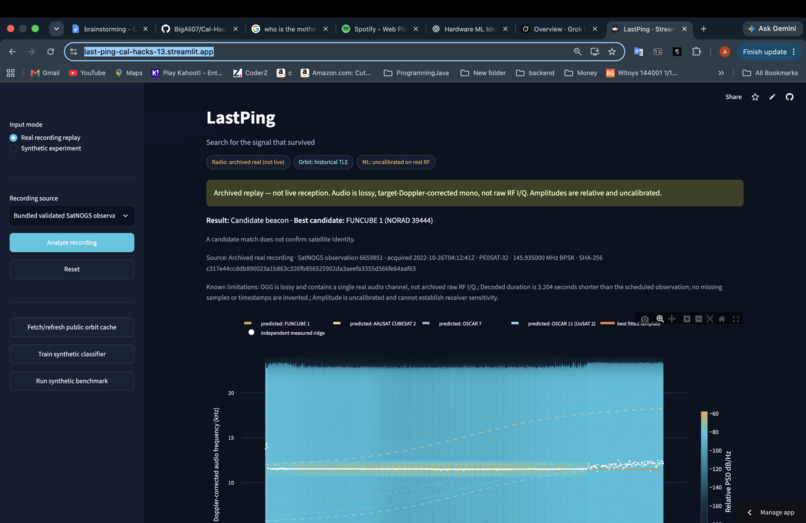The width and height of the screenshot is (806, 523).
Task: Close the LastPing tab
Action: coord(684,29)
